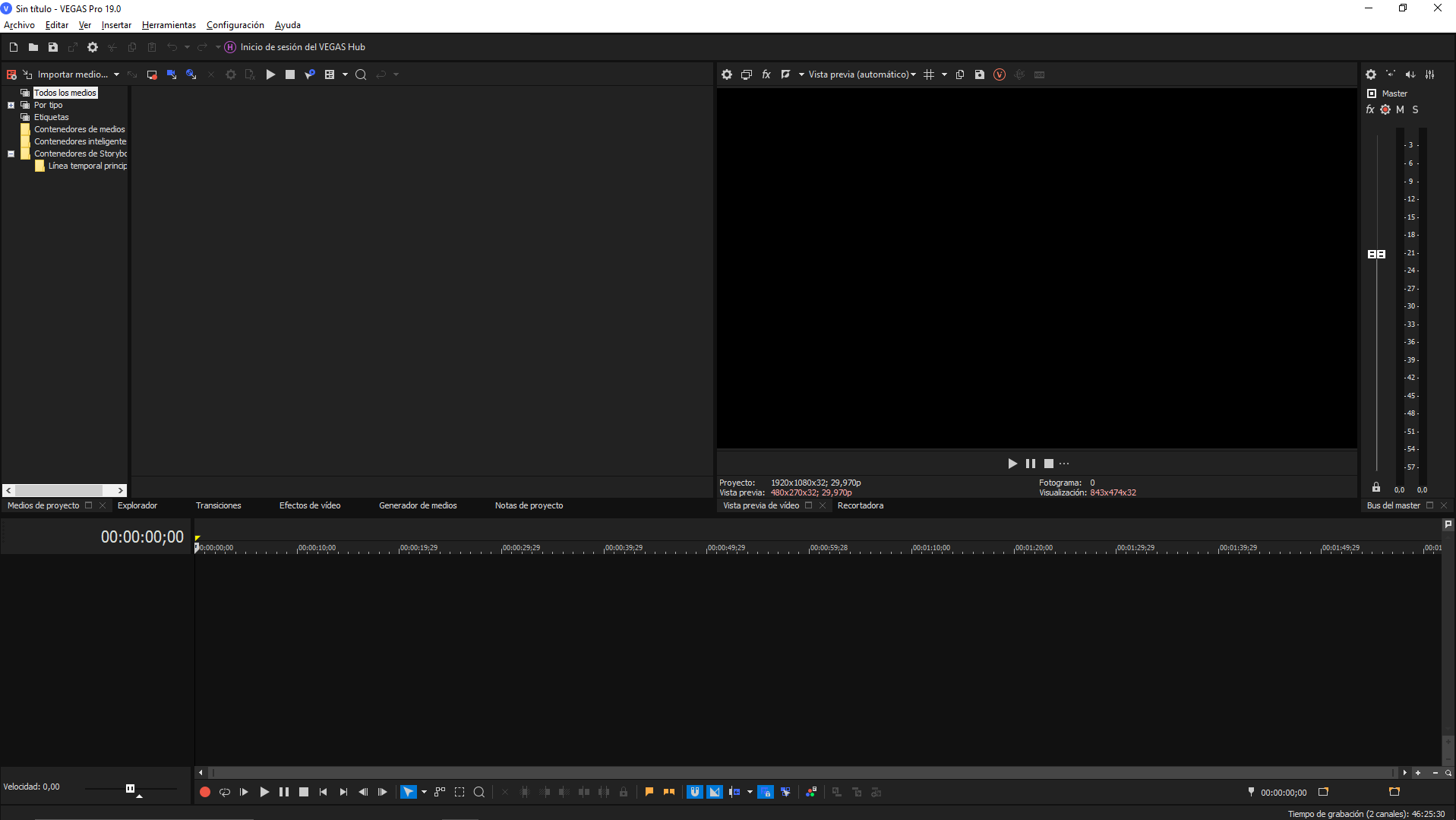Open the mixing console faders icon
Screen dimensions: 1456x820
pos(1430,74)
